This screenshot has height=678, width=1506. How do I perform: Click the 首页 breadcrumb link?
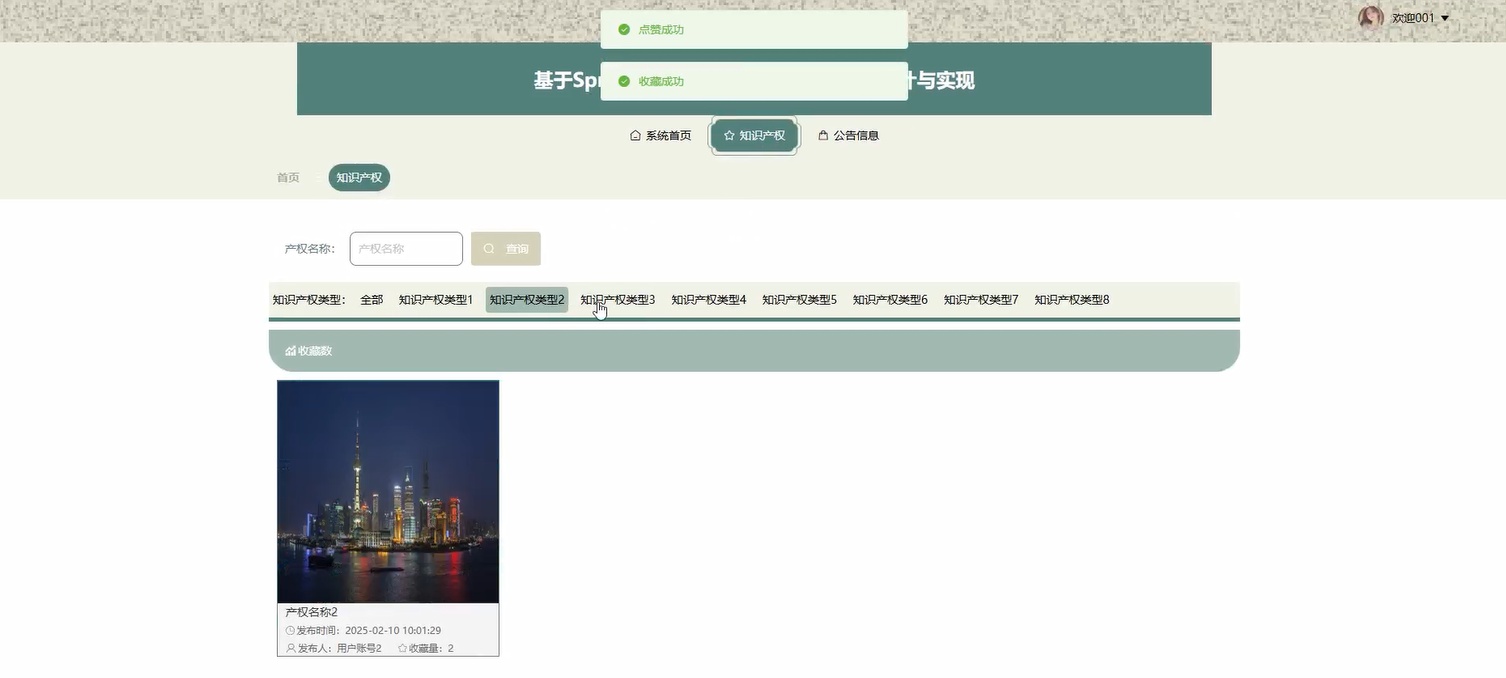click(287, 177)
